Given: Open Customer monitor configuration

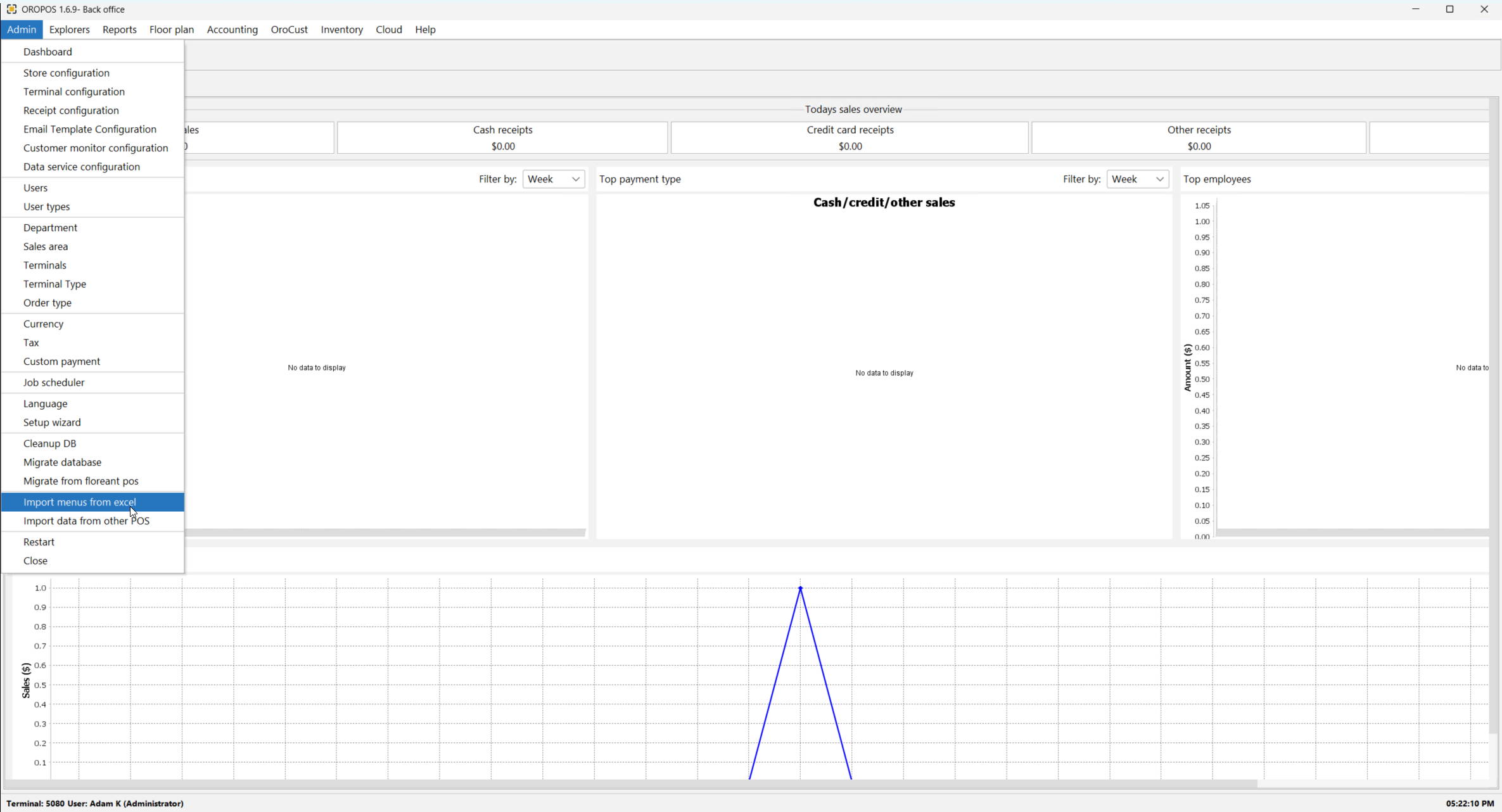Looking at the screenshot, I should pos(92,148).
